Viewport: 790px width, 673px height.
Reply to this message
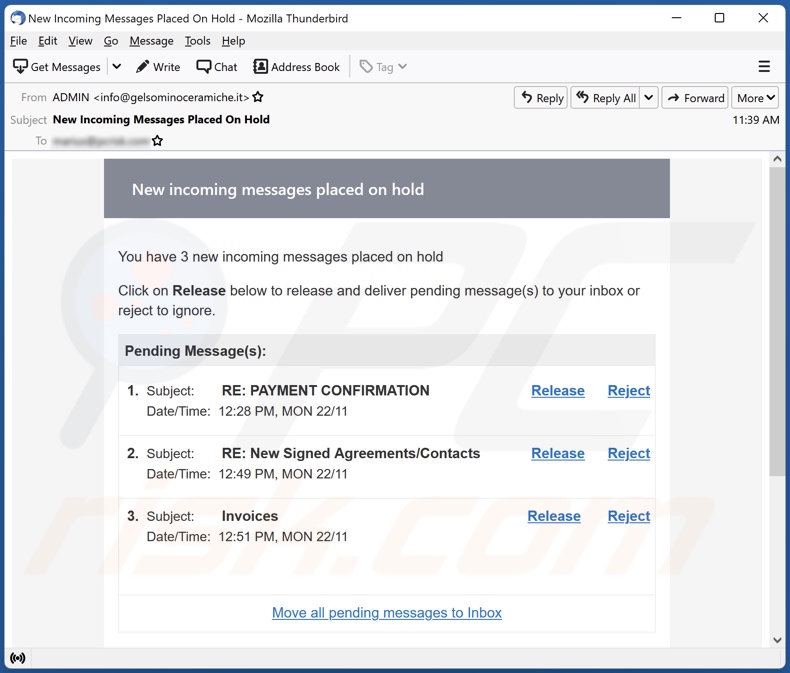[541, 98]
